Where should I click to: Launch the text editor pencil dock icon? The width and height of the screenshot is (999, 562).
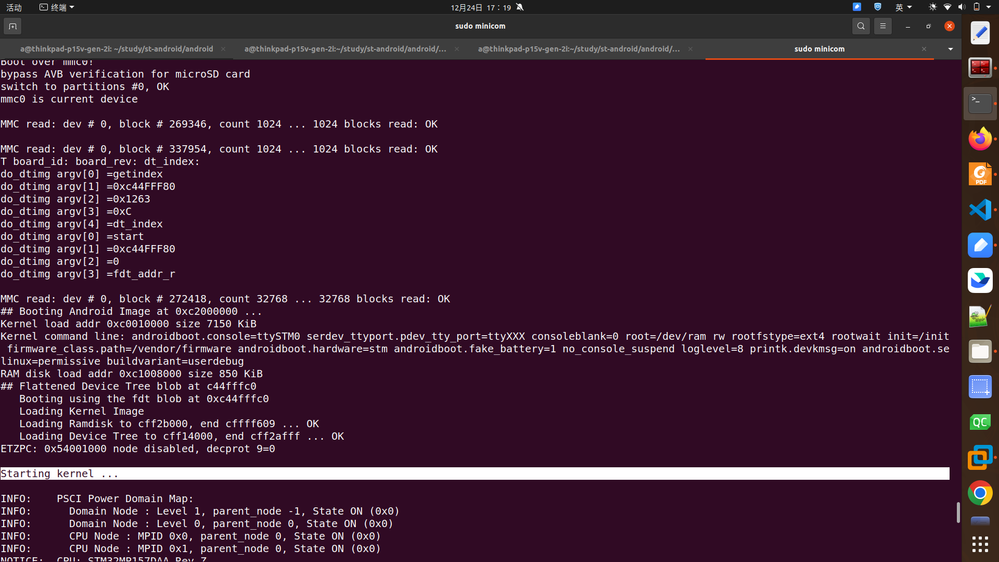(x=980, y=33)
